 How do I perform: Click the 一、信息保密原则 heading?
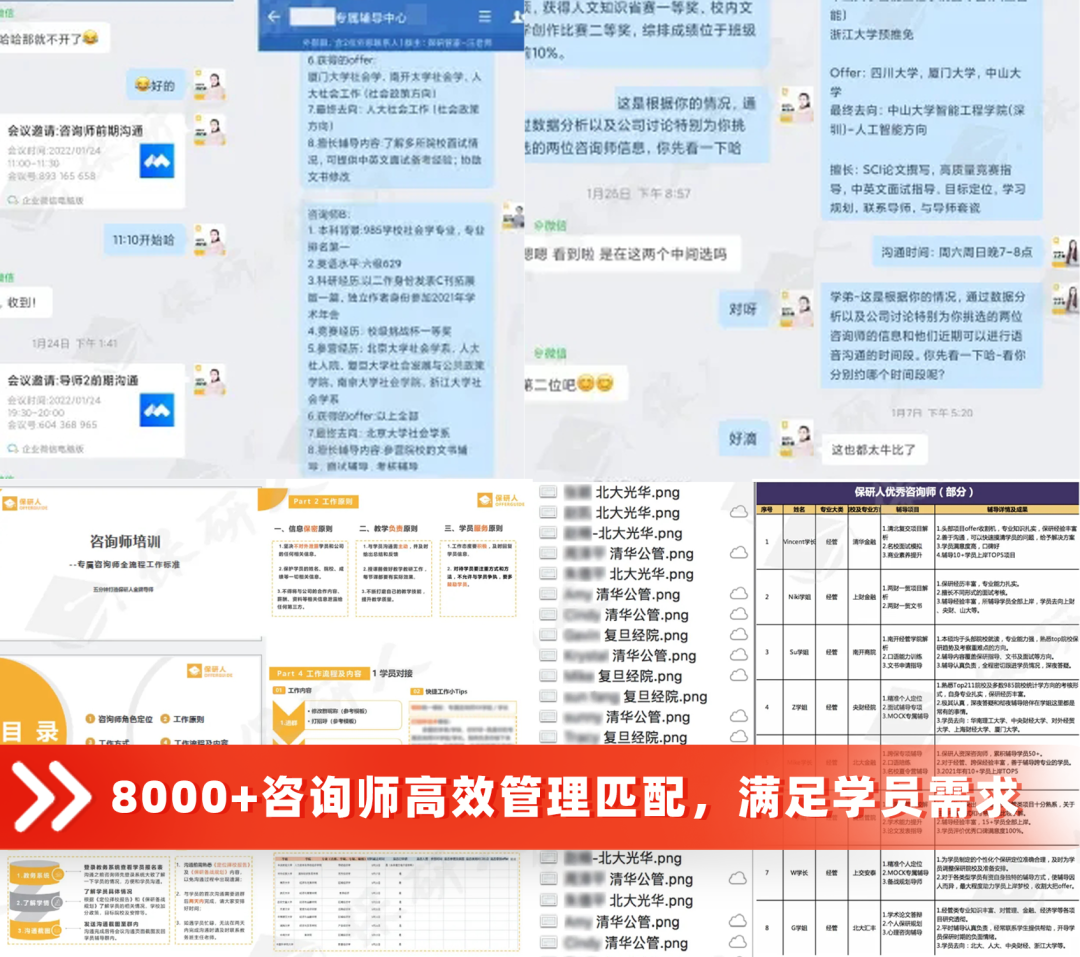click(x=304, y=528)
